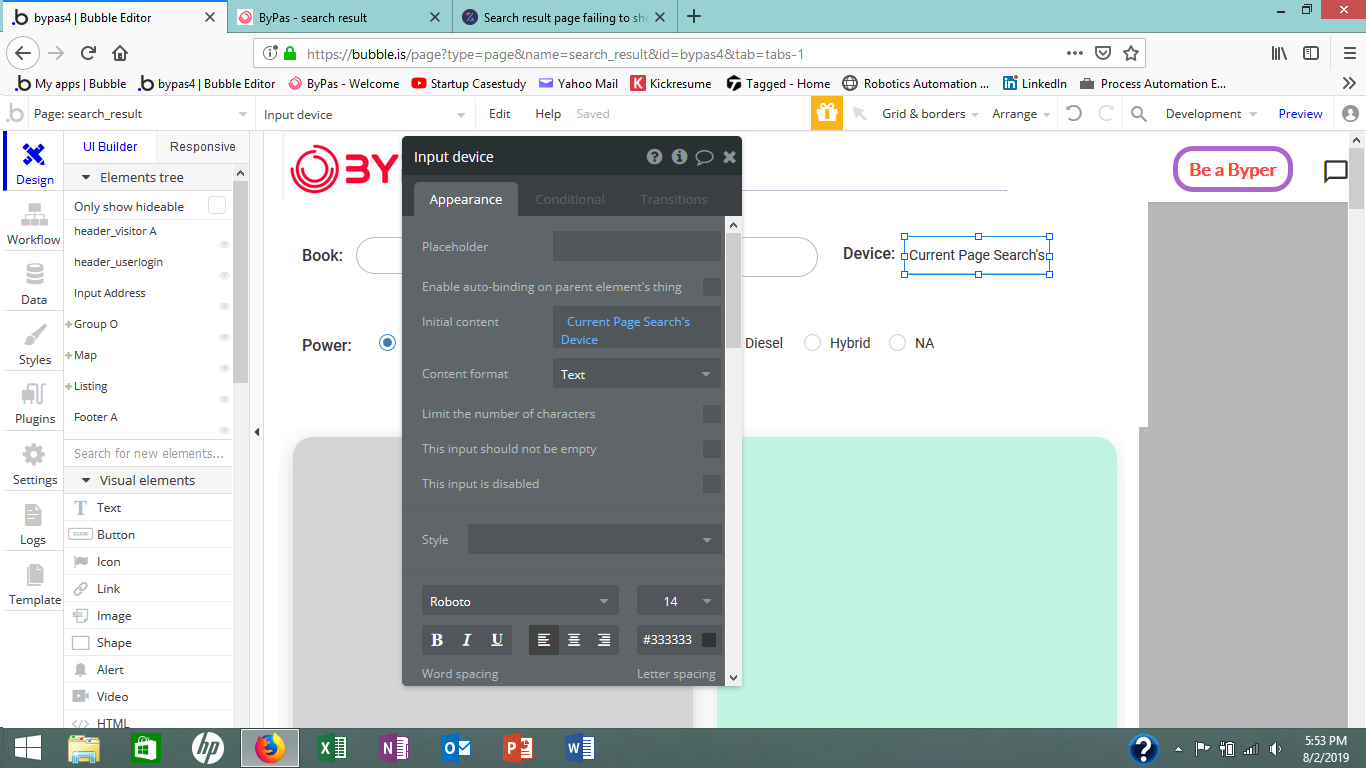This screenshot has width=1366, height=768.
Task: Click the Preview link
Action: 1300,114
